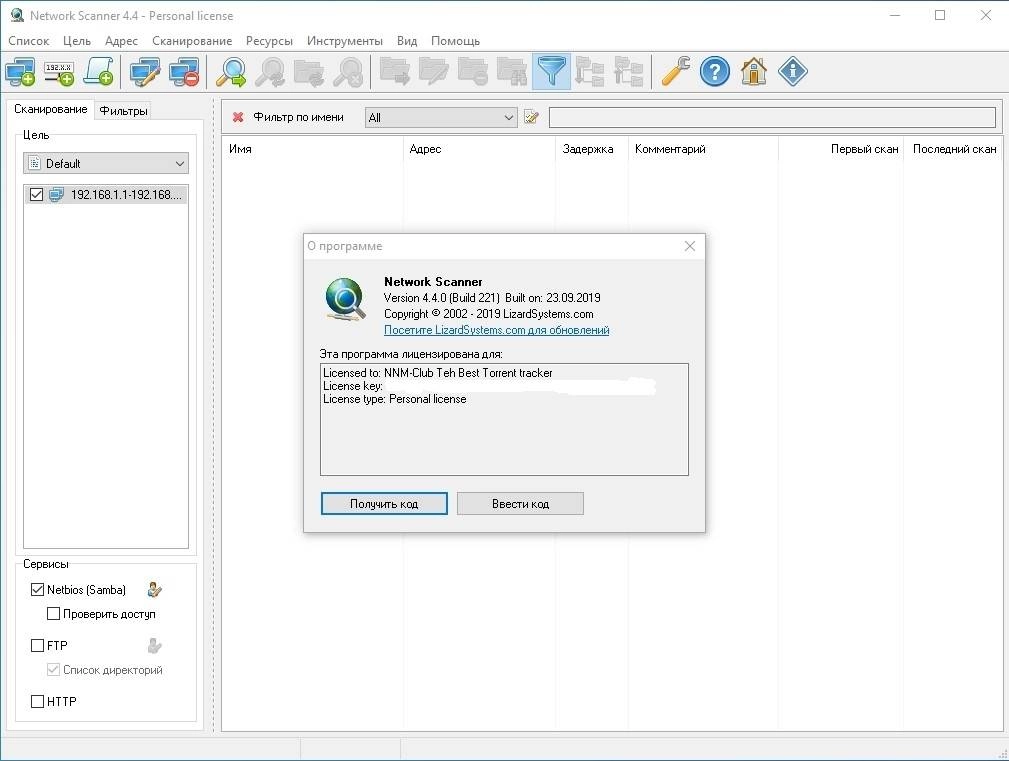Click FTP credentials grayed user icon
This screenshot has width=1009, height=761.
(x=154, y=645)
